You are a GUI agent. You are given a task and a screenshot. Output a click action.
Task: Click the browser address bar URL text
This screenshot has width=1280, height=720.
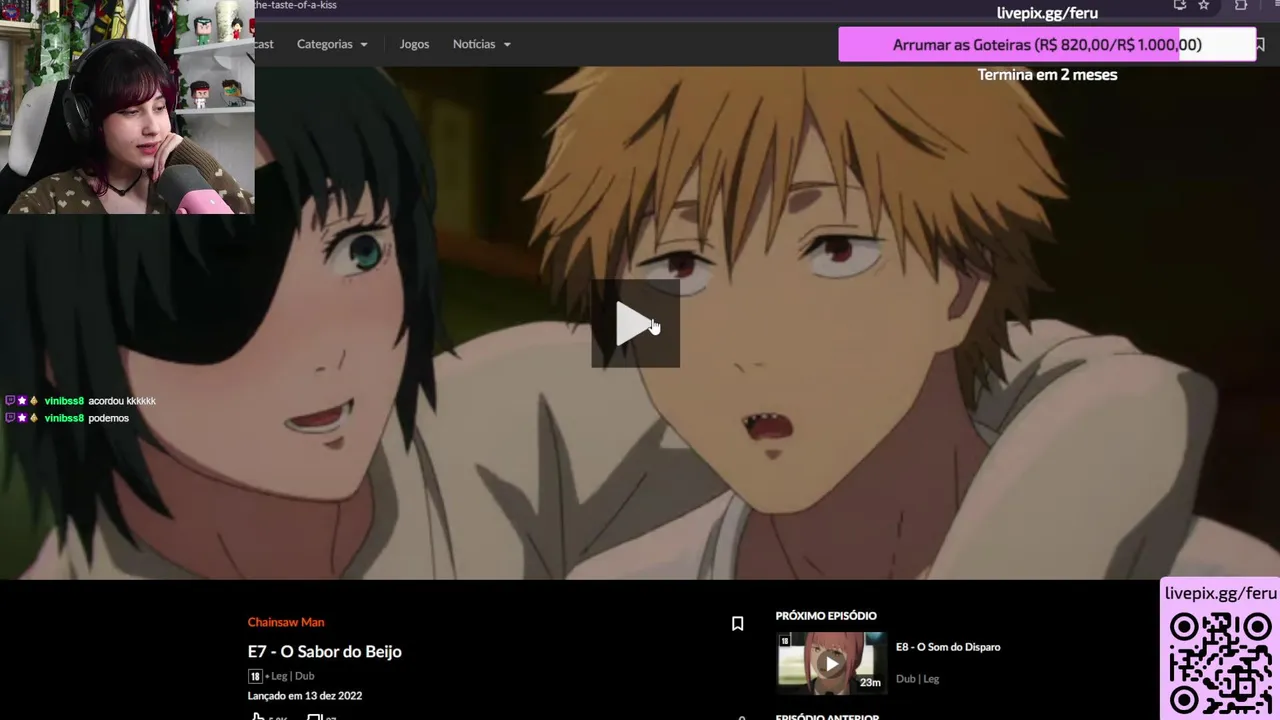point(295,5)
